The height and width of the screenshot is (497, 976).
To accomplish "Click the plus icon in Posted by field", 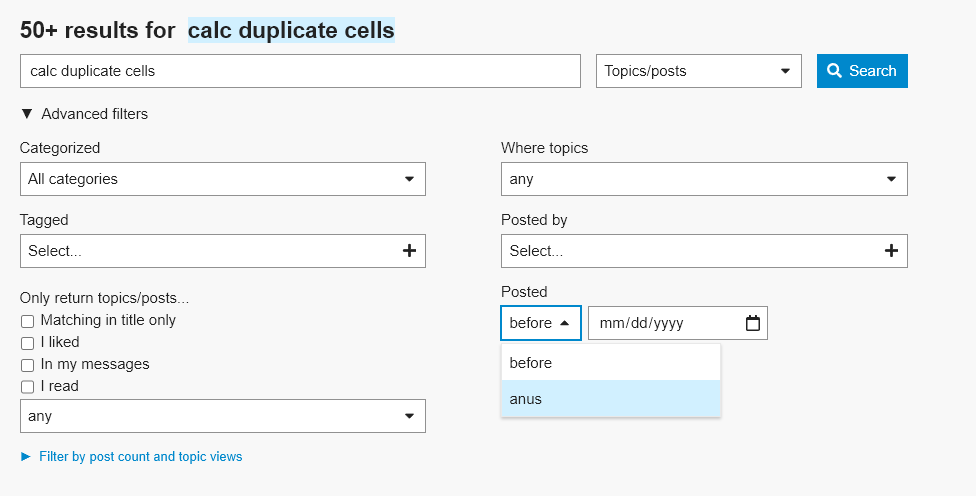I will tap(891, 251).
